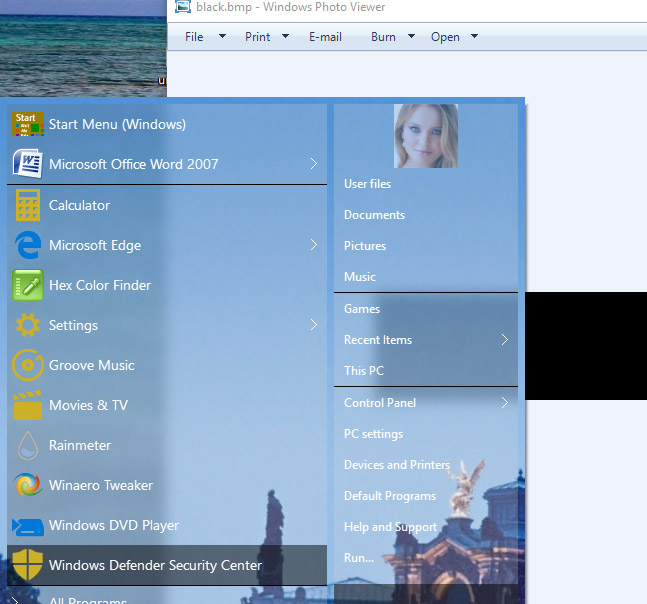647x604 pixels.
Task: Open Documents from the Start menu
Action: [x=374, y=215]
